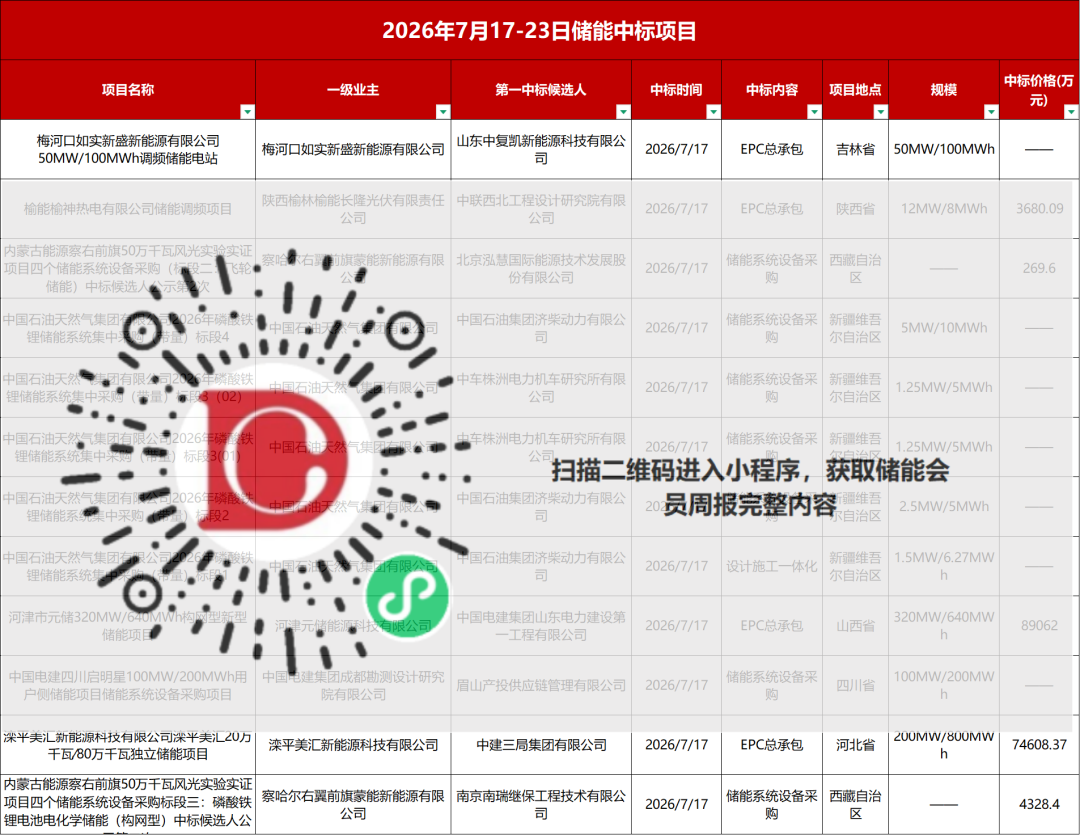Select the 察哈尔右翼前旗蒙能新能源有限公司 cell in the last row
The image size is (1080, 835).
pyautogui.click(x=353, y=805)
